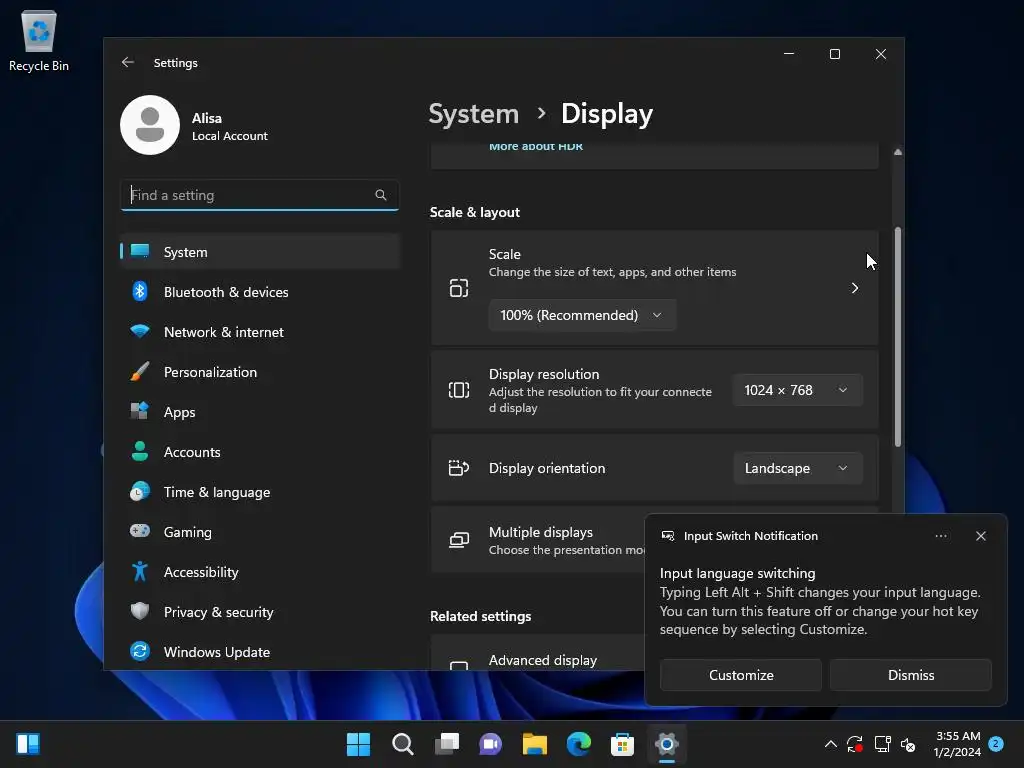Open Gaming settings category

pos(260,532)
